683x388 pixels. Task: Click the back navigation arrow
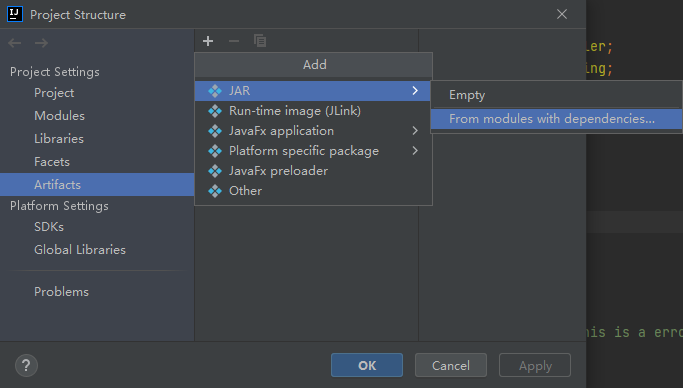pos(15,43)
